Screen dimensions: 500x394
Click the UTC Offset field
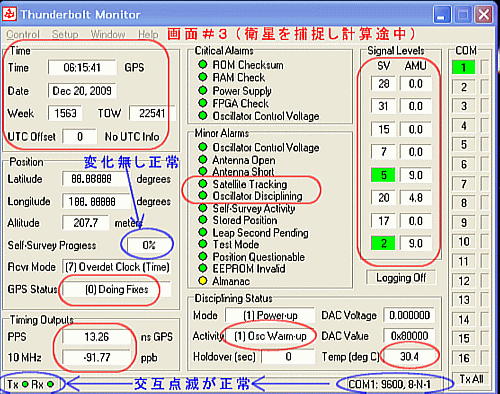pos(80,136)
